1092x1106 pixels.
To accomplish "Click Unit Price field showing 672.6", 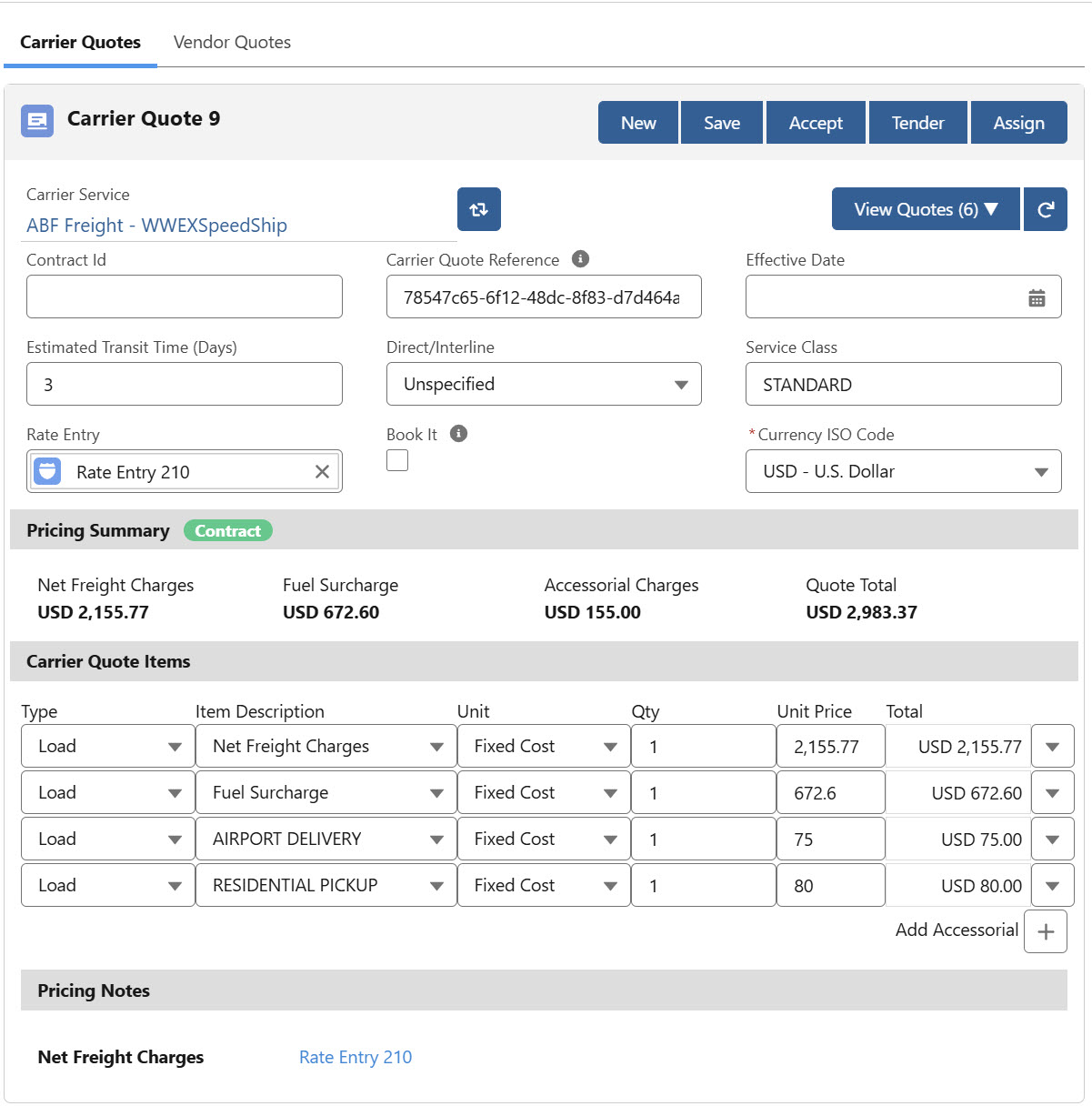I will pyautogui.click(x=831, y=793).
